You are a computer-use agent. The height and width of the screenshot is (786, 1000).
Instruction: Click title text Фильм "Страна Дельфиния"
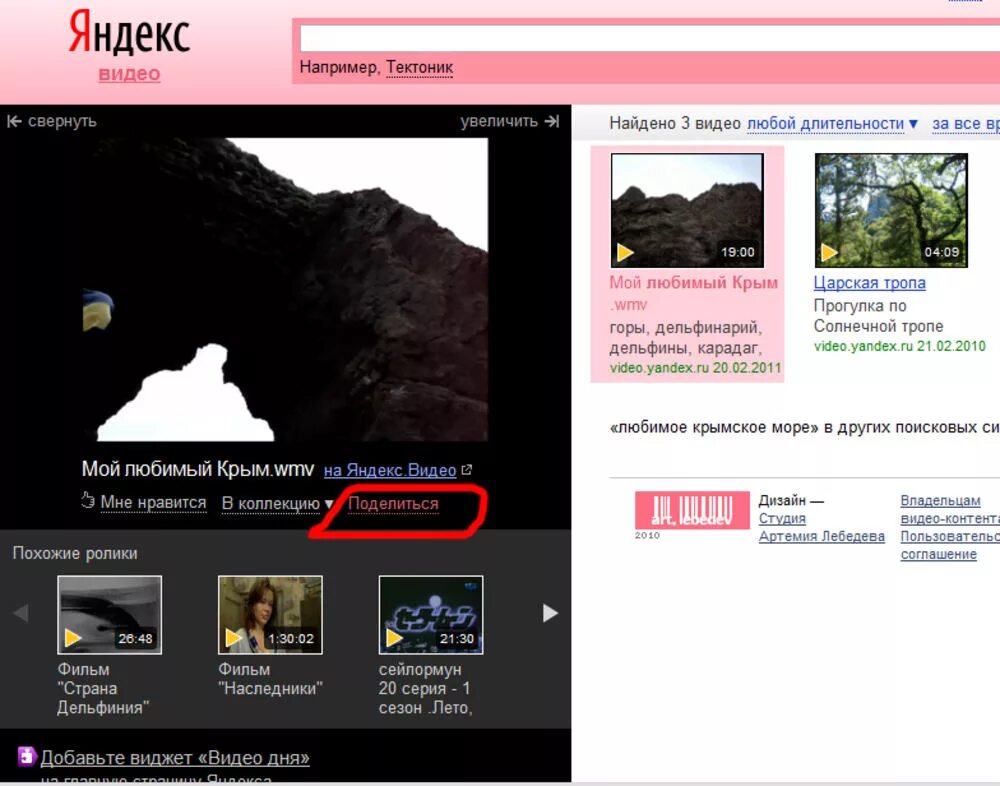tap(103, 688)
